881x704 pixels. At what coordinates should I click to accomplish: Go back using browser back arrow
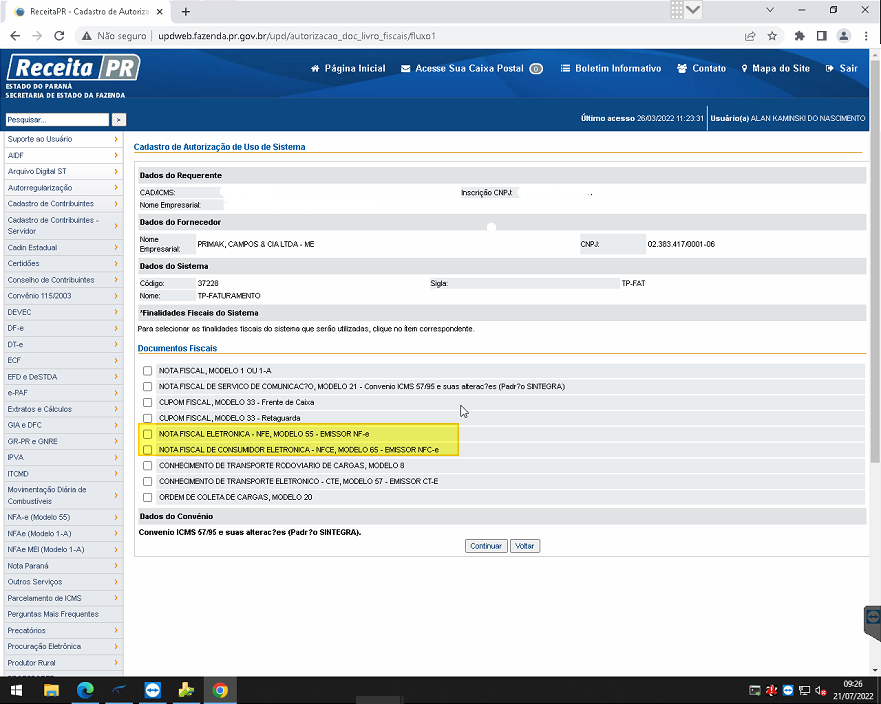tap(15, 36)
